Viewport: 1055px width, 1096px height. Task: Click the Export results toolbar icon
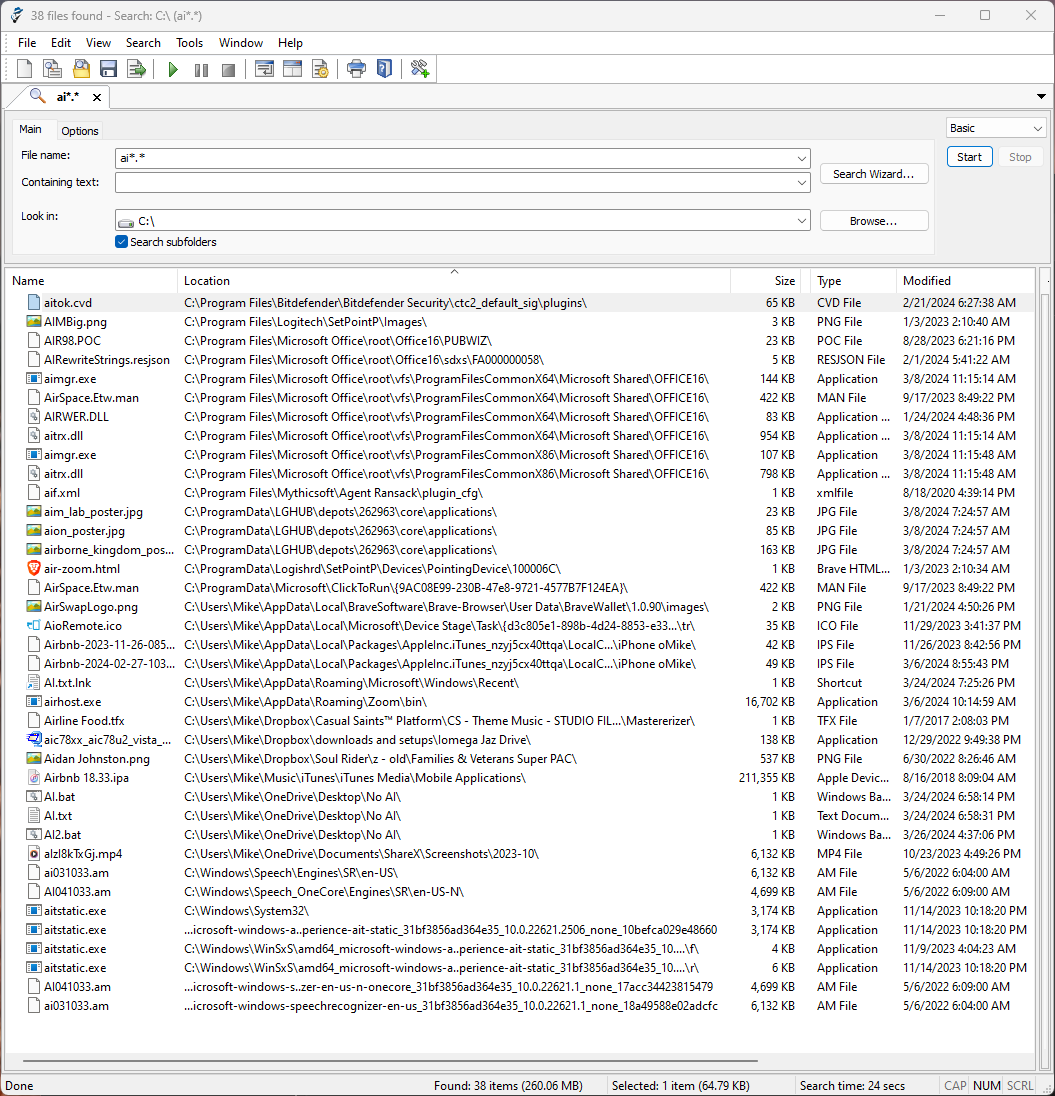[x=136, y=69]
